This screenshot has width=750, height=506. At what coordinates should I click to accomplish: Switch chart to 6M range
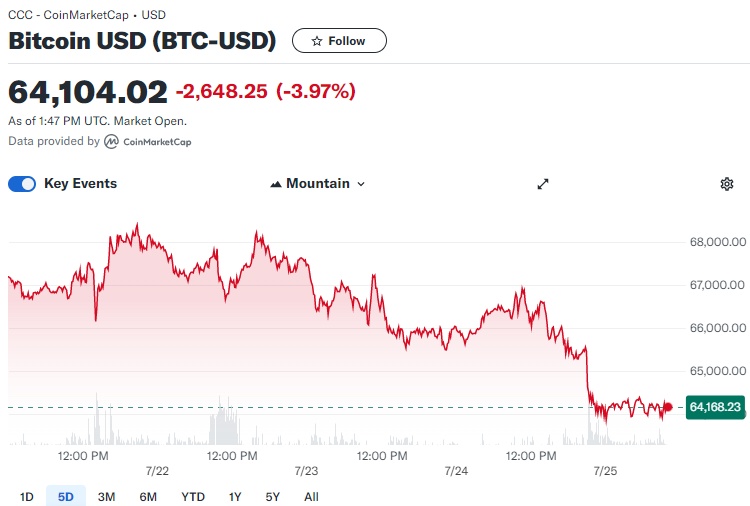pos(148,497)
